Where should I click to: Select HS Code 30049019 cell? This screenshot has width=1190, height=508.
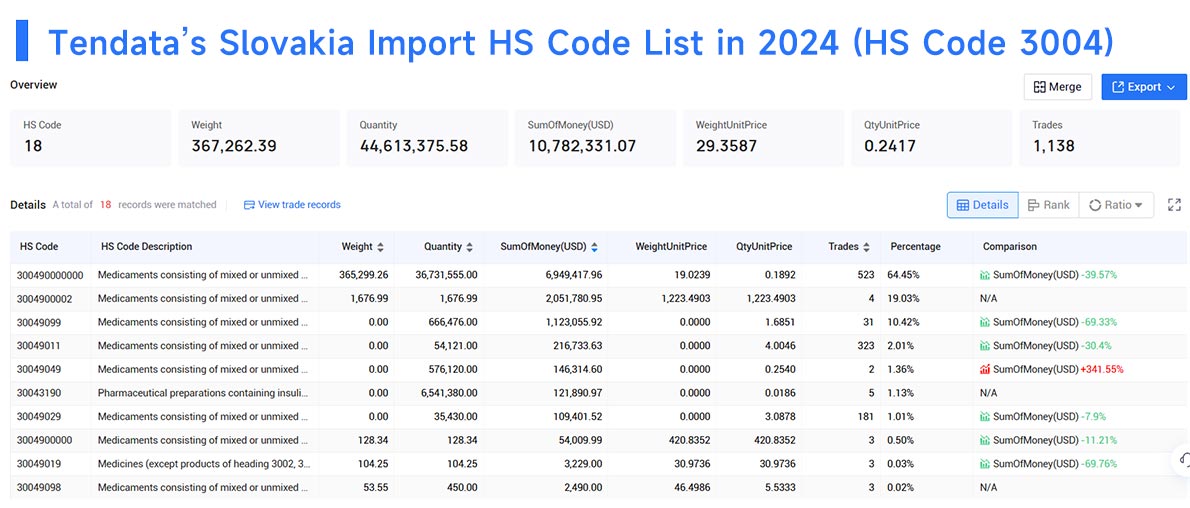[x=39, y=463]
